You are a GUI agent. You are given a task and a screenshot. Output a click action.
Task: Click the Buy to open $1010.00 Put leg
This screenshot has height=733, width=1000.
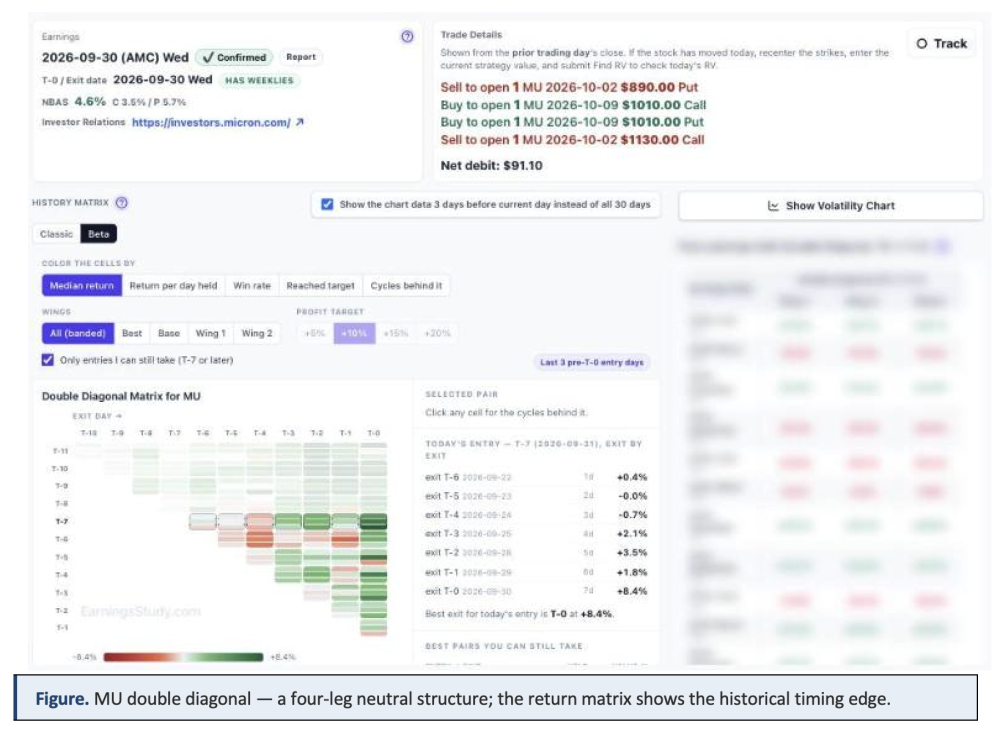[571, 122]
